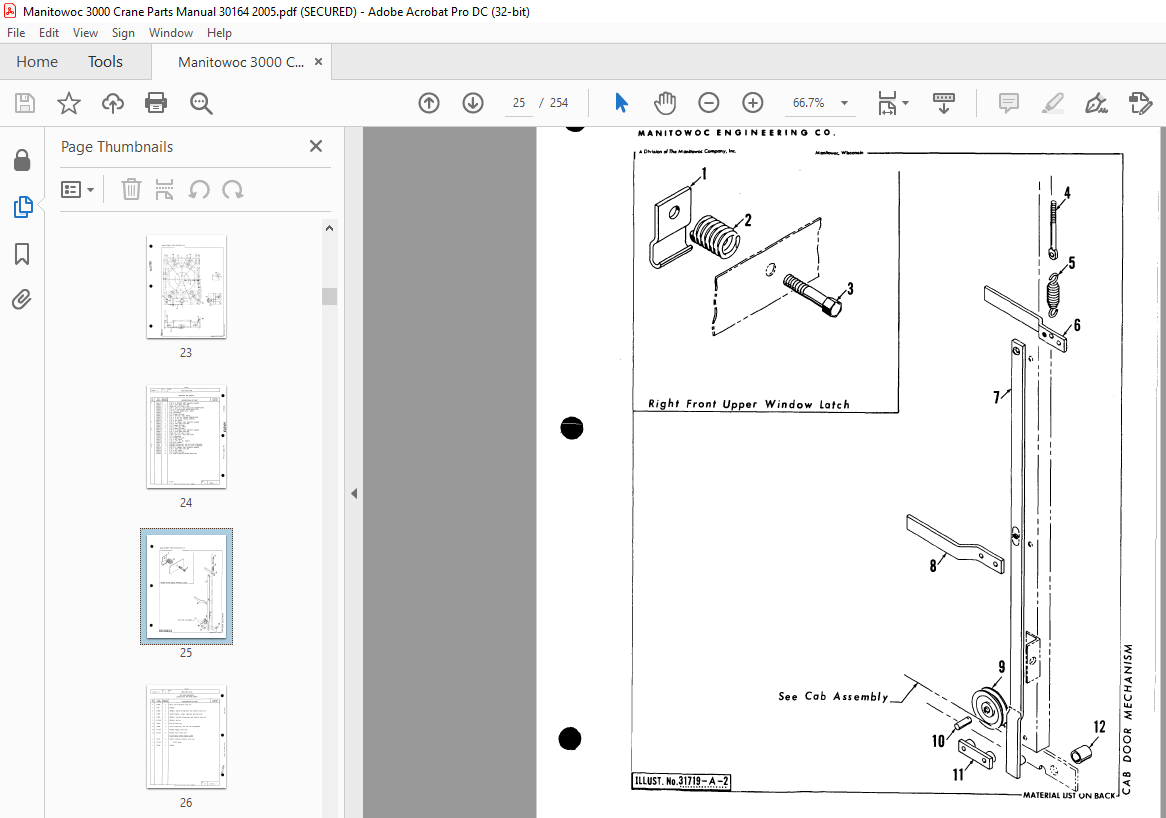The width and height of the screenshot is (1166, 818).
Task: Click the page number field showing 25
Action: coord(518,103)
